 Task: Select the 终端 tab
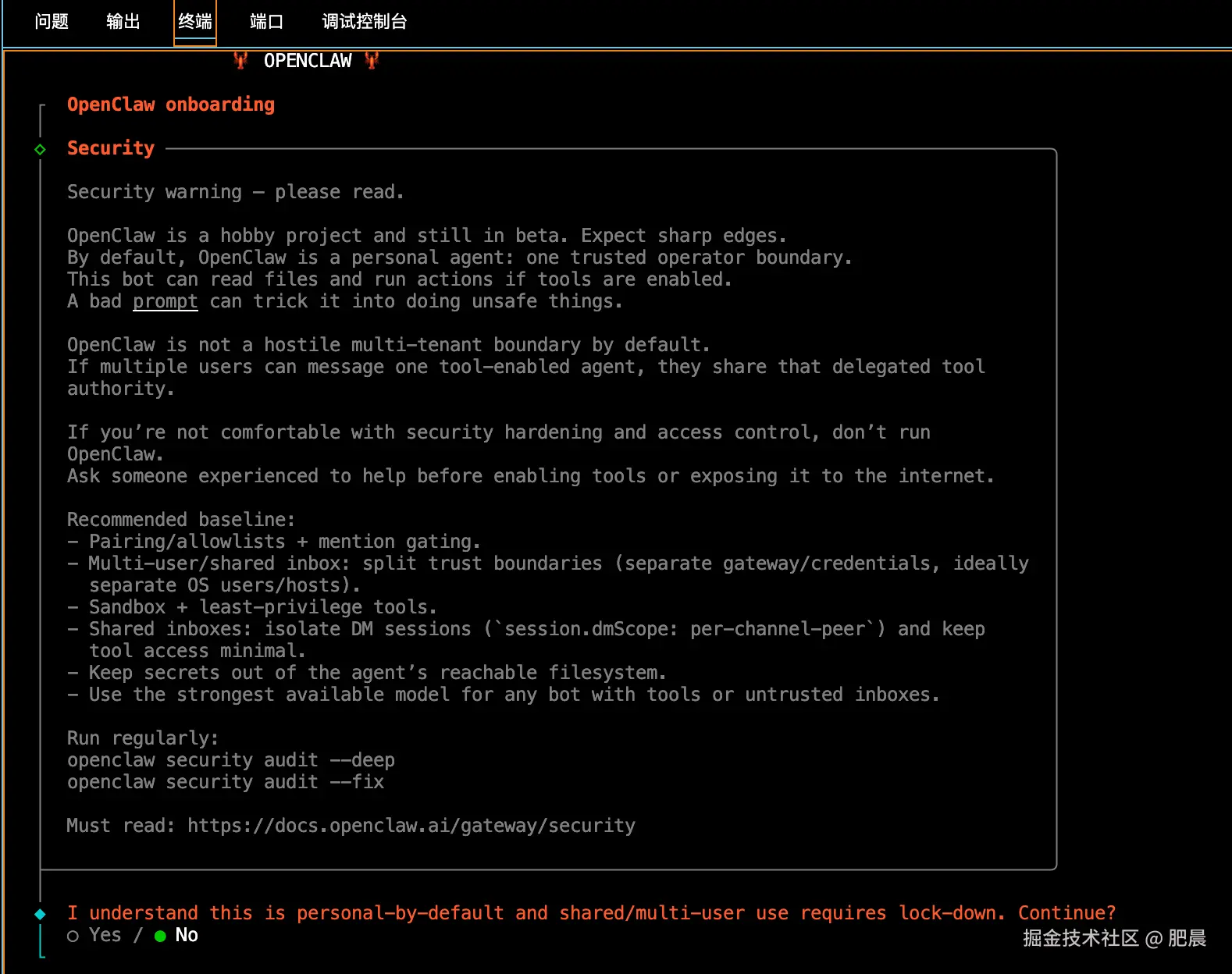click(x=195, y=21)
